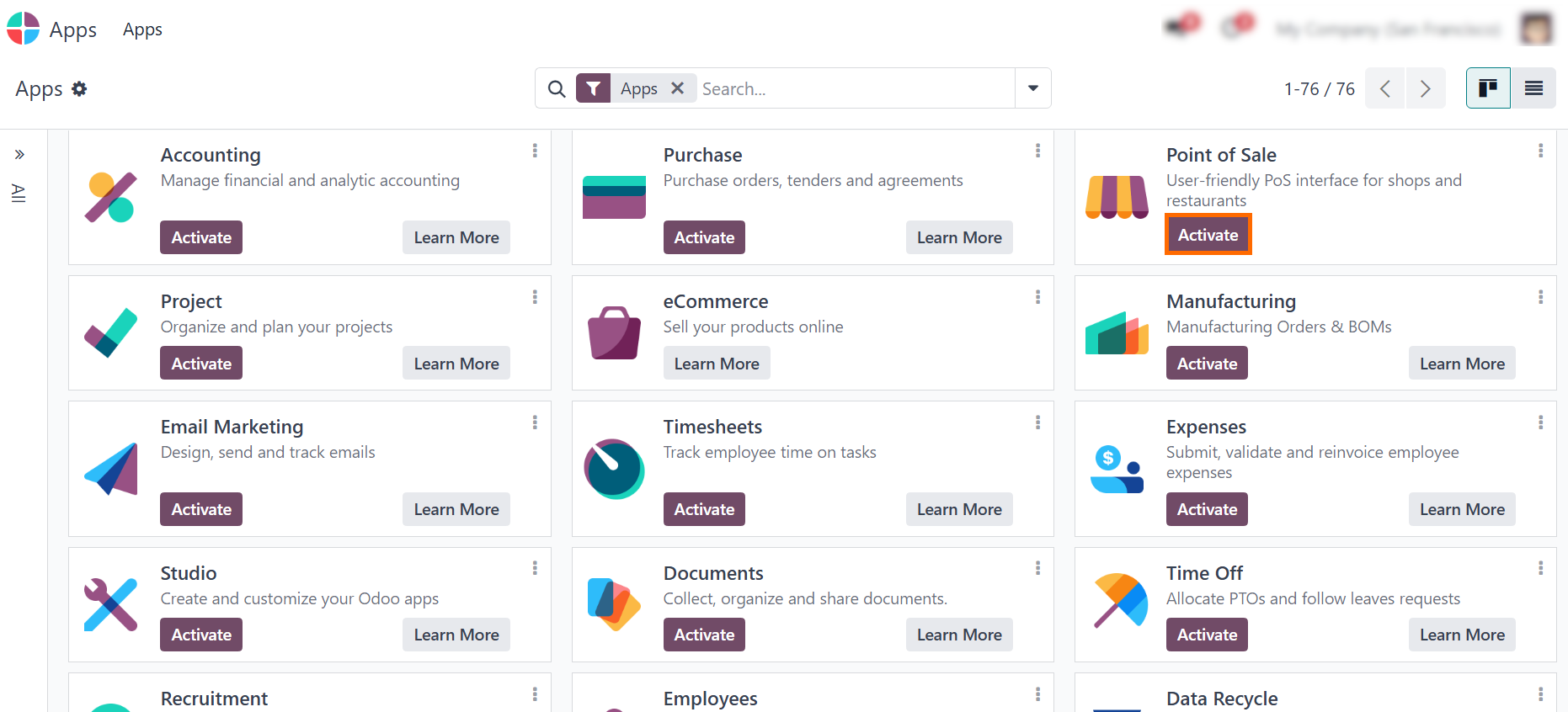
Task: Click the Purchase app icon
Action: pos(614,197)
